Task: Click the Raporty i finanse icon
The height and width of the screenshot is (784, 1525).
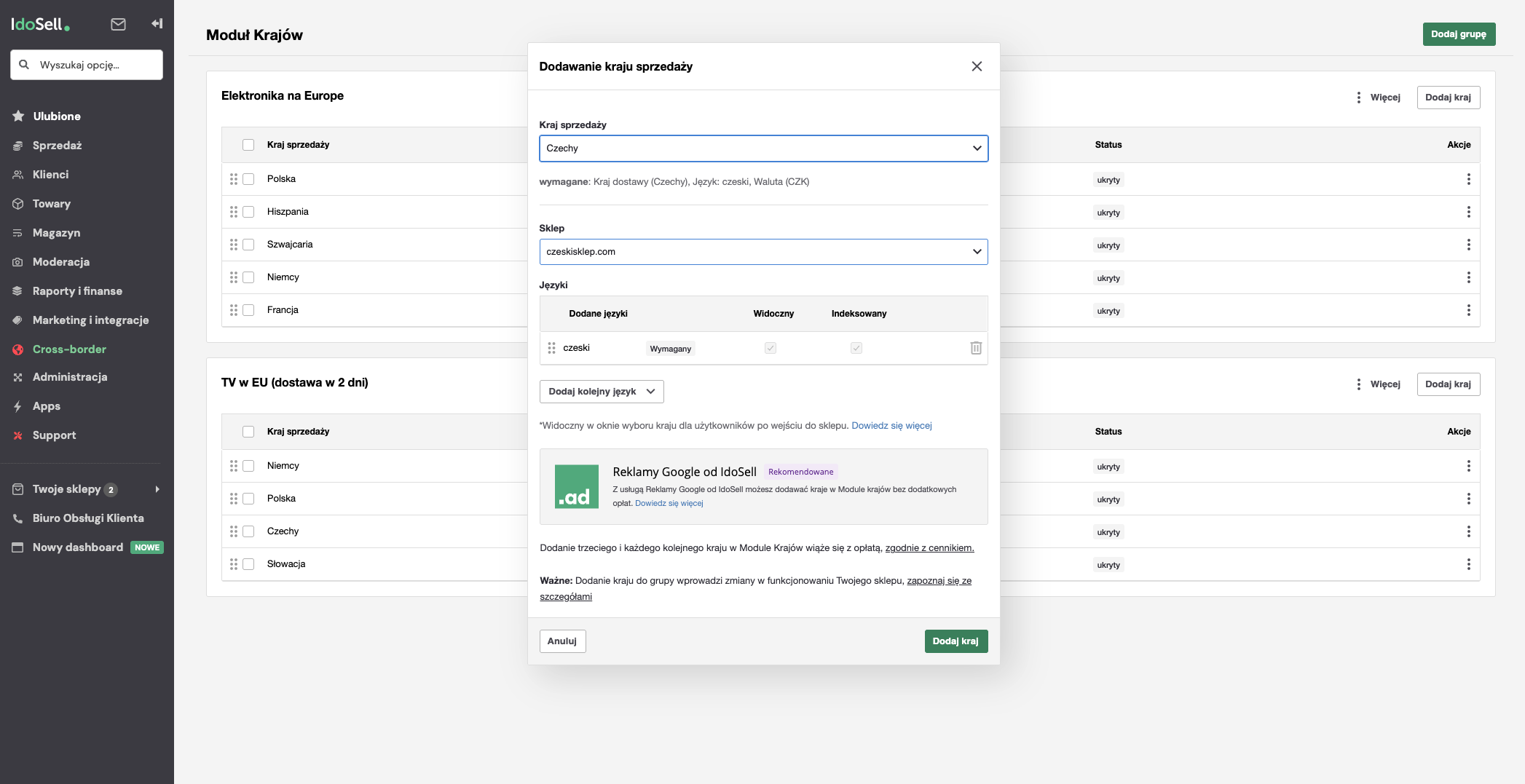Action: pos(18,291)
